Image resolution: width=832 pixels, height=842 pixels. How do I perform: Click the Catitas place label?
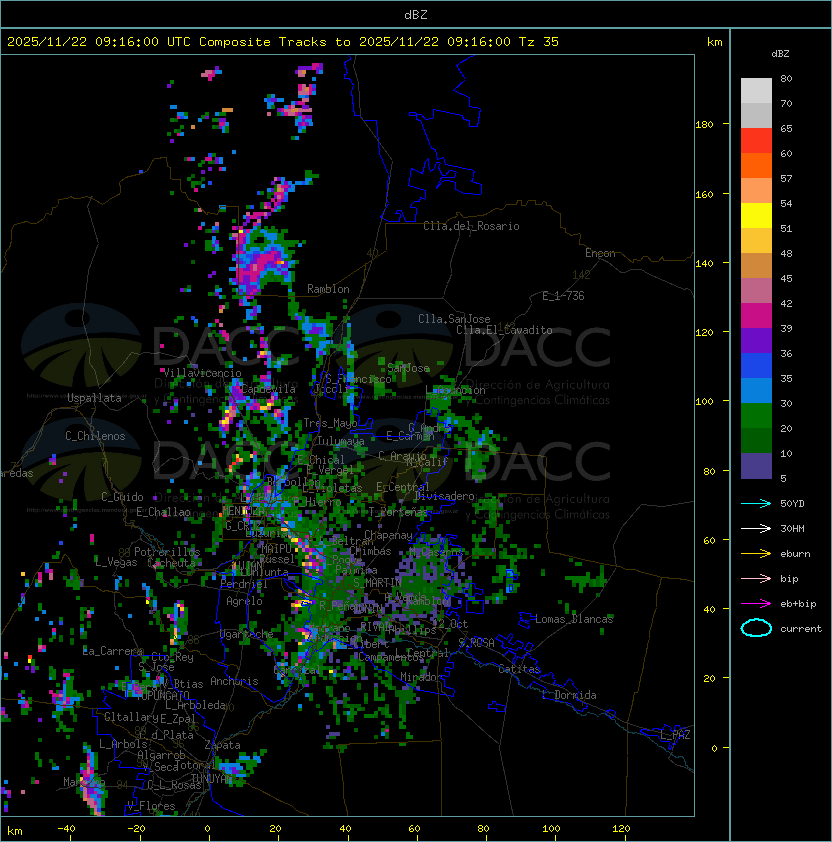click(519, 669)
